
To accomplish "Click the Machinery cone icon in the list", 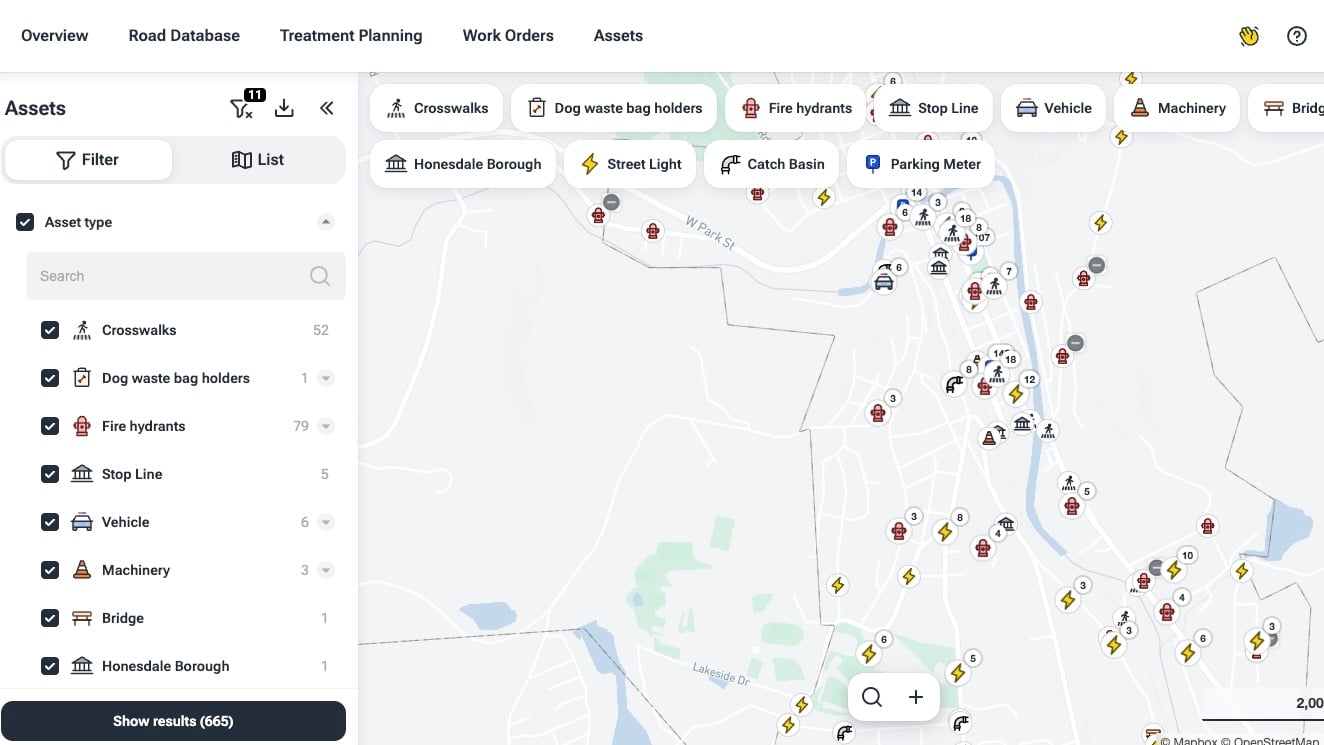I will coord(82,570).
